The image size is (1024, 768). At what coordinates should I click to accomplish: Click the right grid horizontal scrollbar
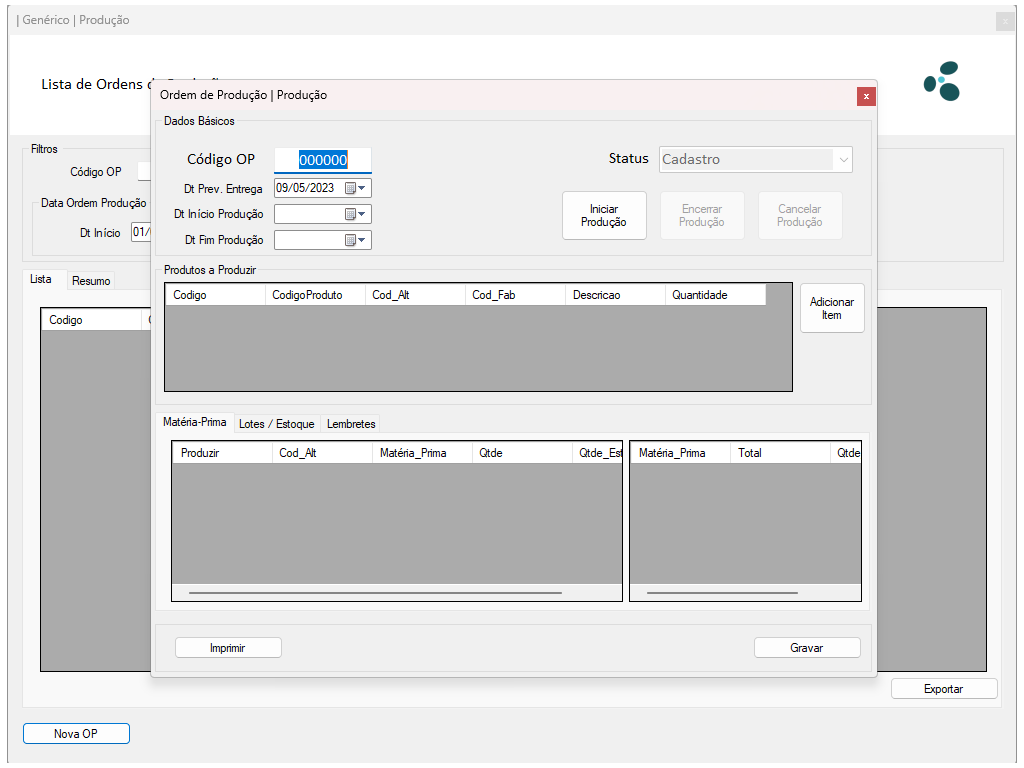tap(722, 593)
